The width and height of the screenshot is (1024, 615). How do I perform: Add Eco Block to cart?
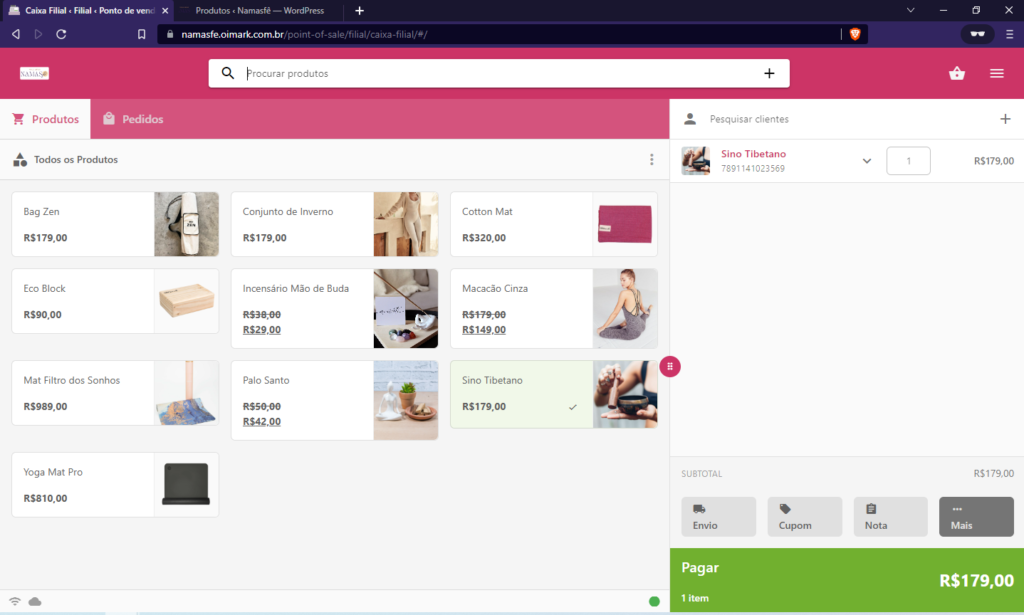click(115, 301)
